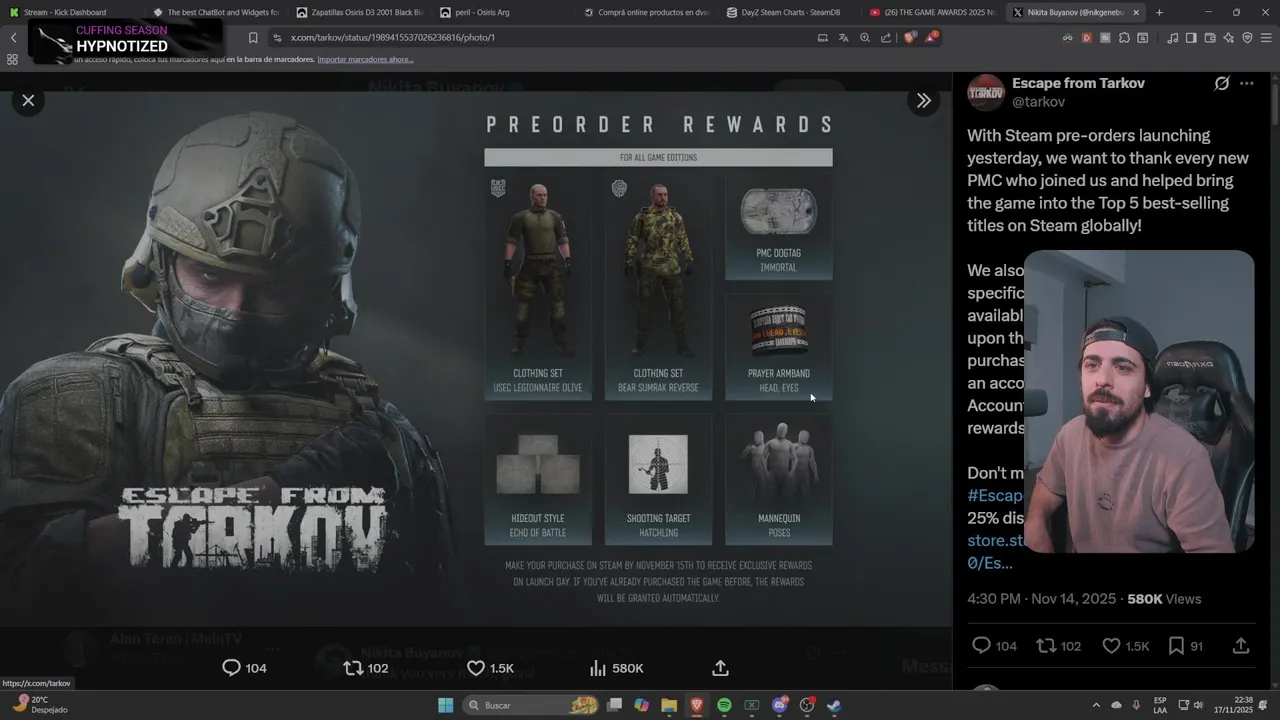Open Brave VPN shield icon

pyautogui.click(x=1247, y=38)
